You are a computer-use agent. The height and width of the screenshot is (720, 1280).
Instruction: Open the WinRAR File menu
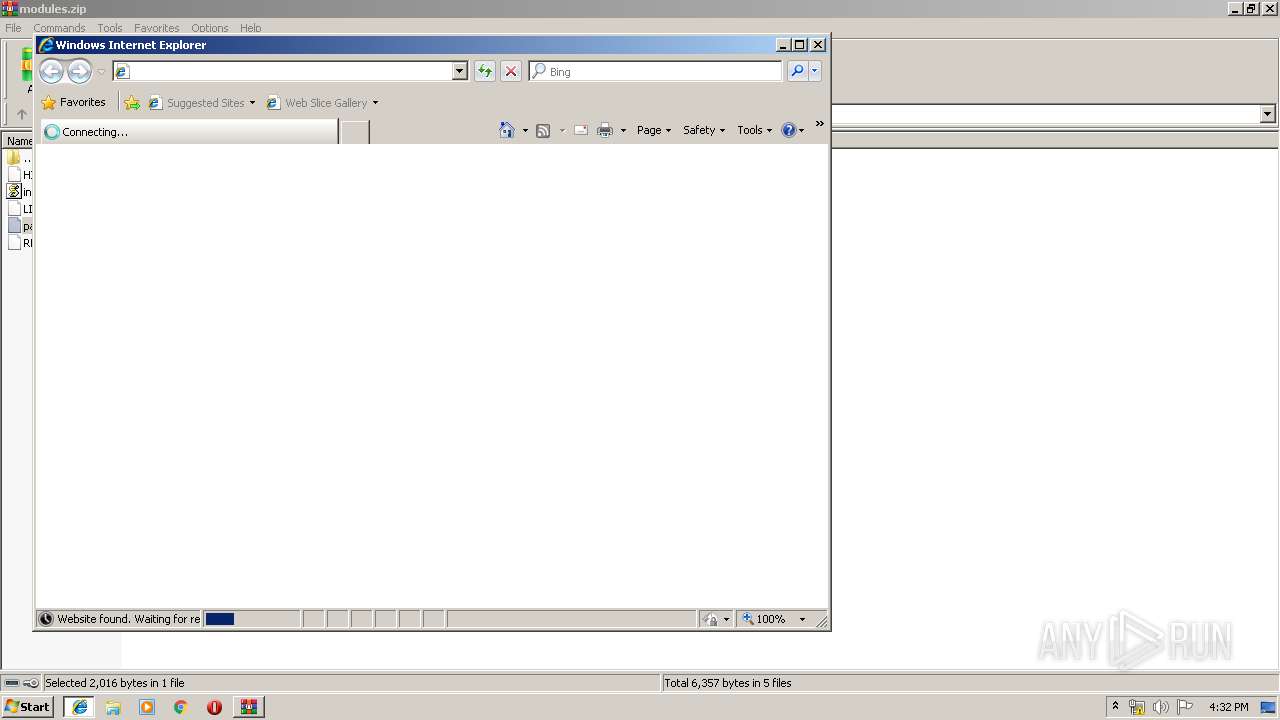(x=13, y=28)
